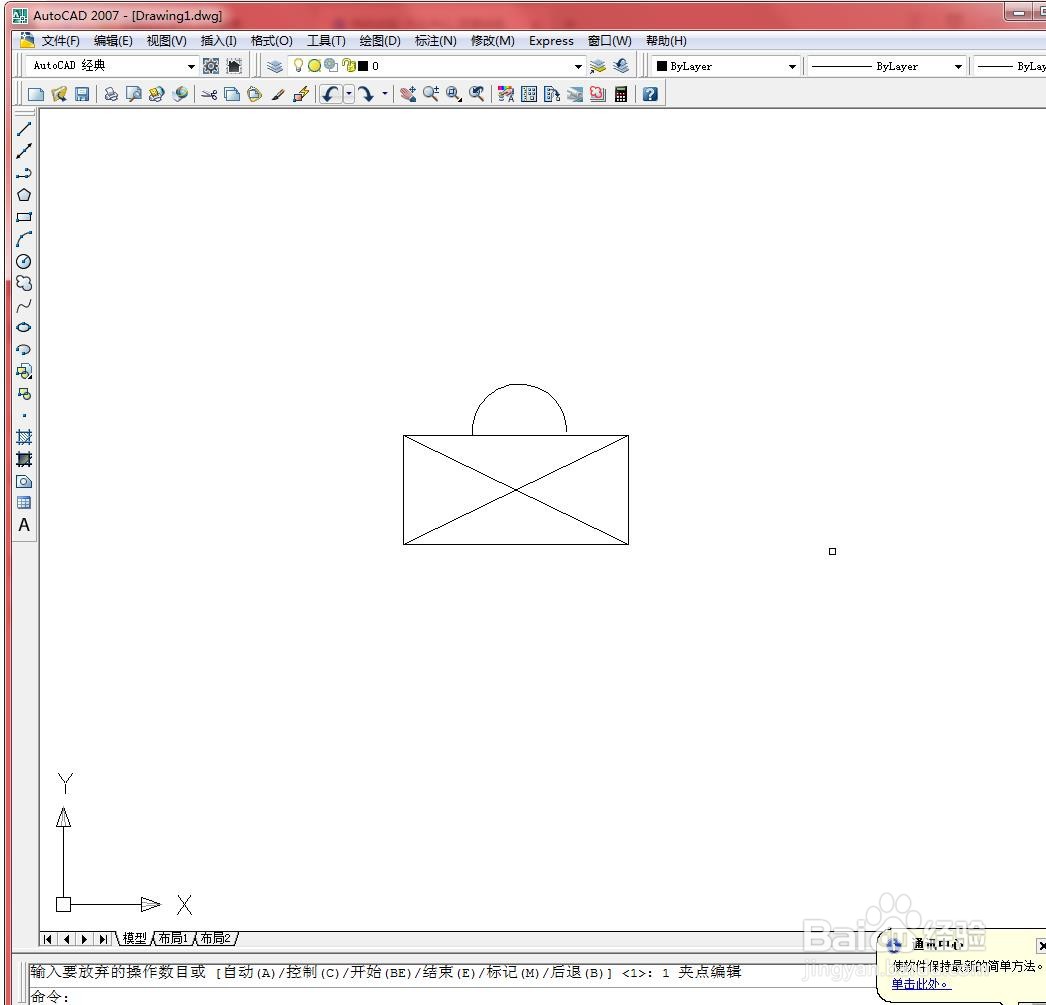Select the Multiline Text tool
1046x1005 pixels.
(24, 525)
